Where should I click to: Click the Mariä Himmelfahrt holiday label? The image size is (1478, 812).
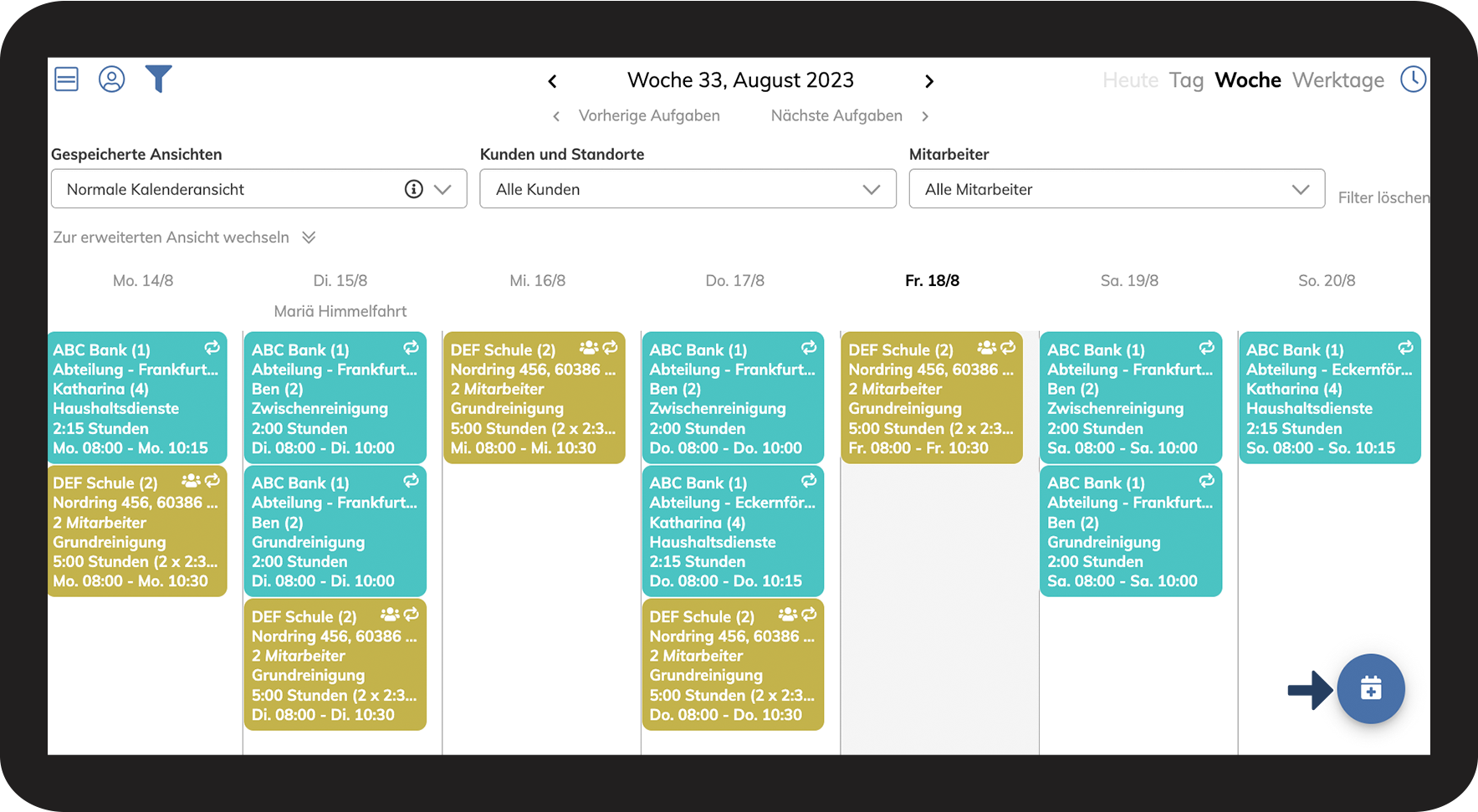point(340,311)
